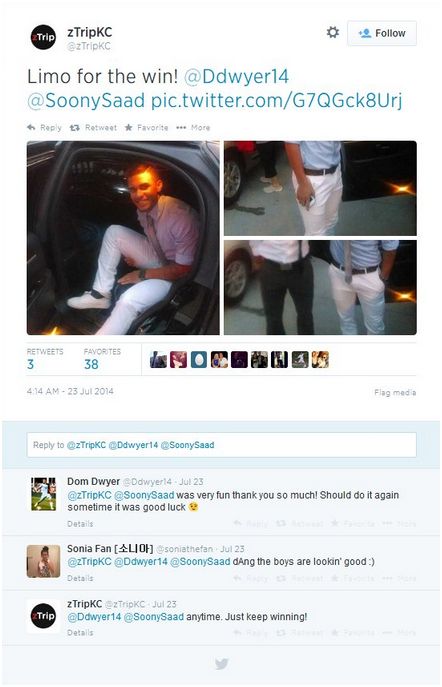Viewport: 442px width, 687px height.
Task: Follow the zTripKC account
Action: (x=382, y=33)
